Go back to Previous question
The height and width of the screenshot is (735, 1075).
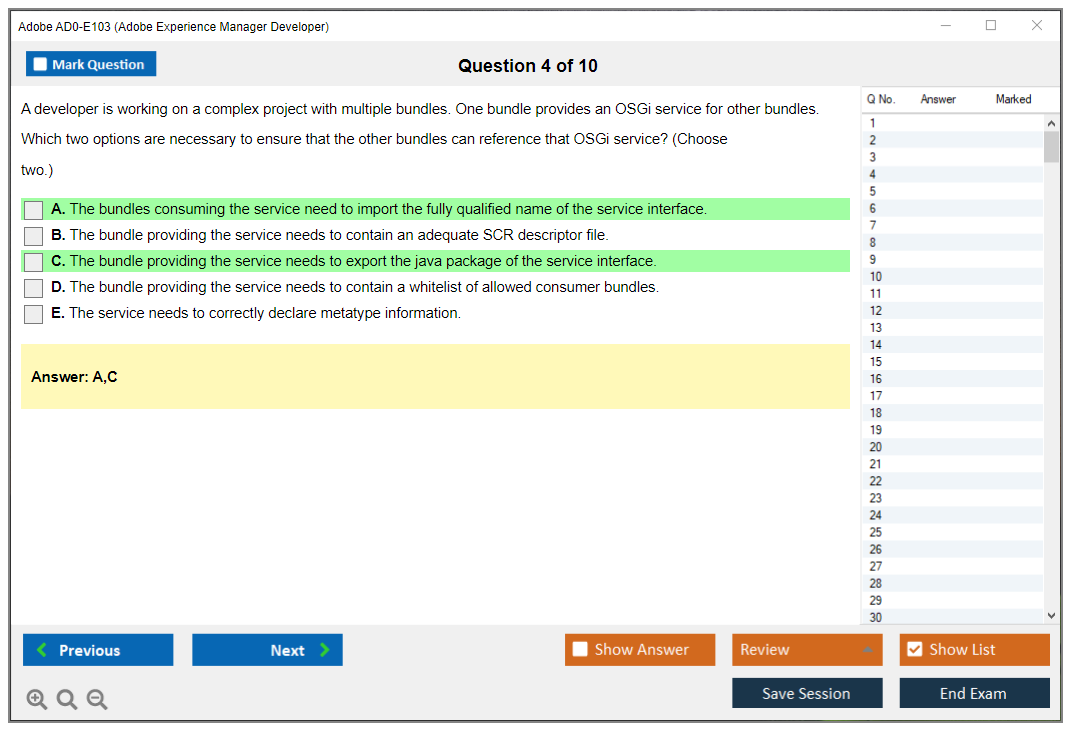point(98,650)
